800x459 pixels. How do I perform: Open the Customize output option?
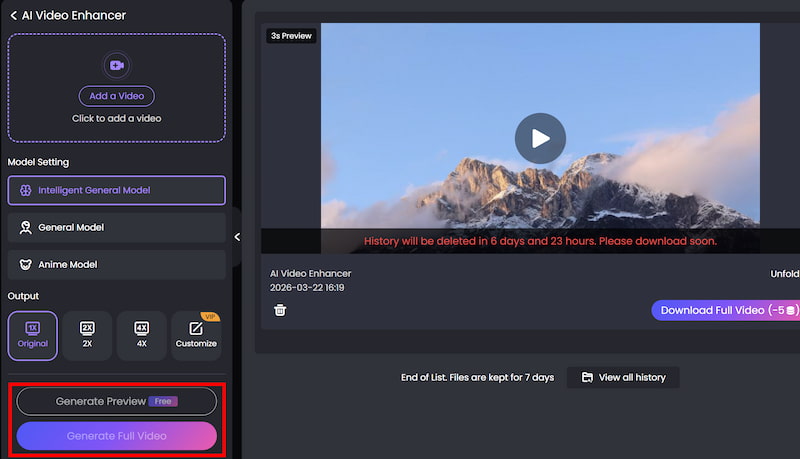[x=196, y=335]
